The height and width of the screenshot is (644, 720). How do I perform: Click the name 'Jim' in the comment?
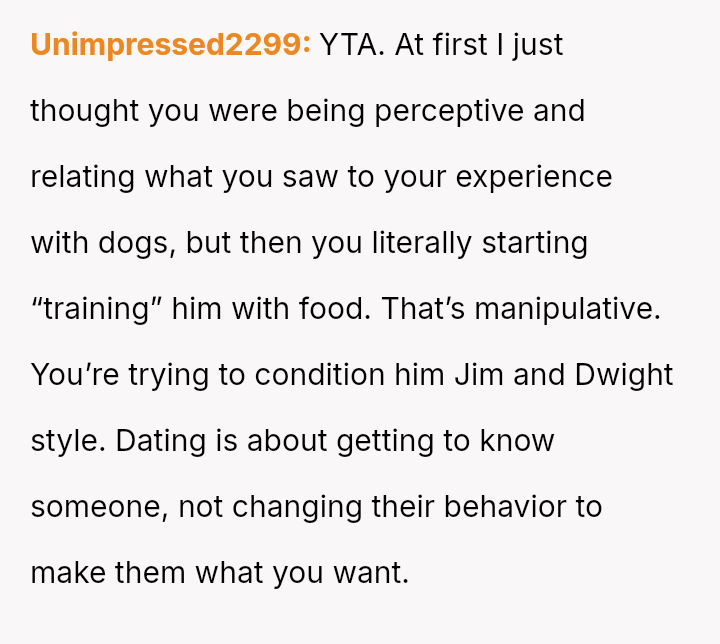click(480, 375)
